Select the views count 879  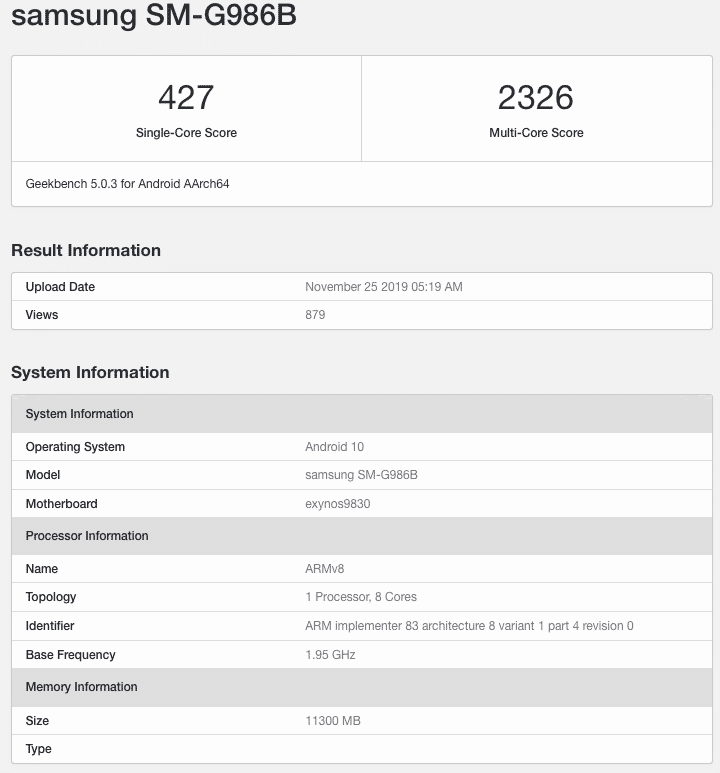point(315,315)
